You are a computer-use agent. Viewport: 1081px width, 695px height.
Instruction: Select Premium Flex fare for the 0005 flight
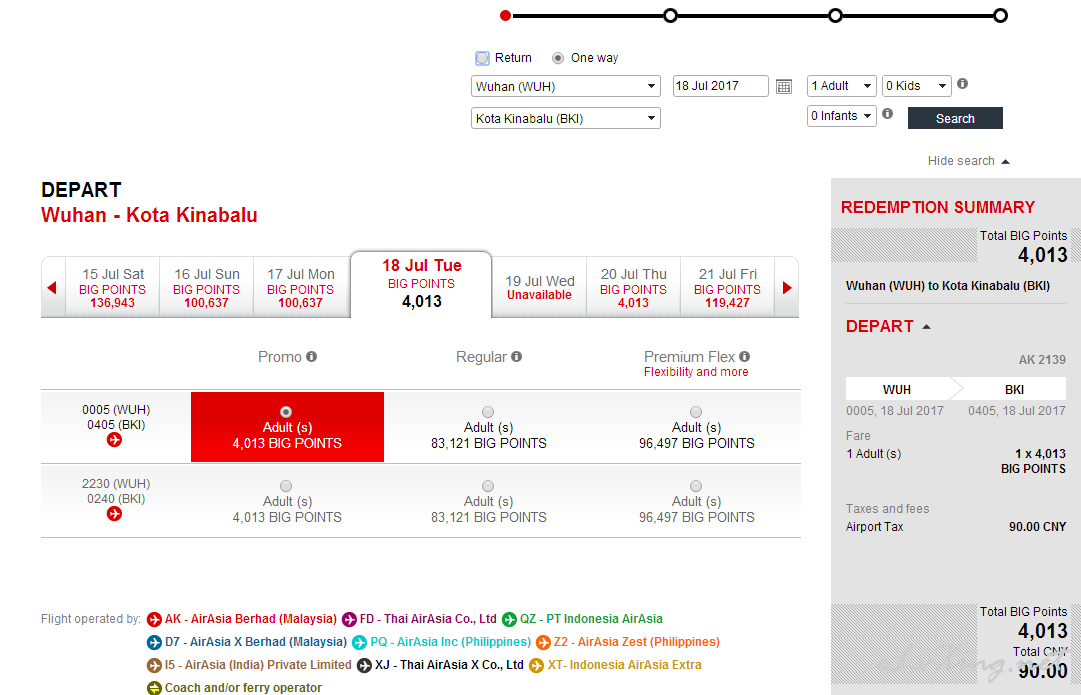[696, 412]
